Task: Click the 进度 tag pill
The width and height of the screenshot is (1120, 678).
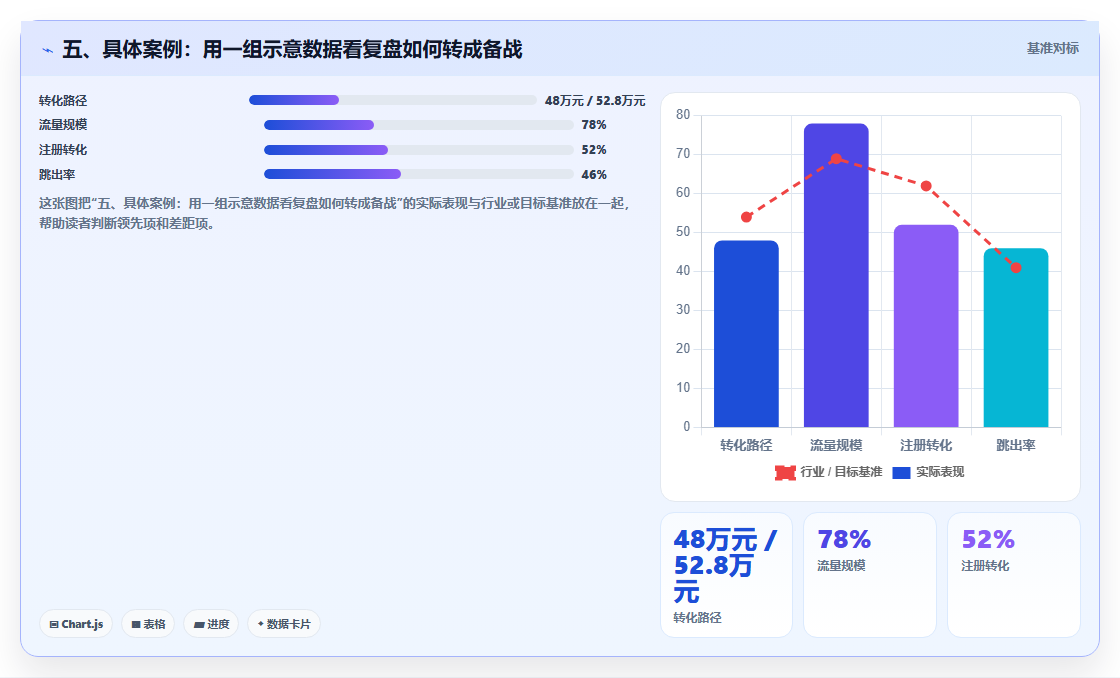Action: 211,624
